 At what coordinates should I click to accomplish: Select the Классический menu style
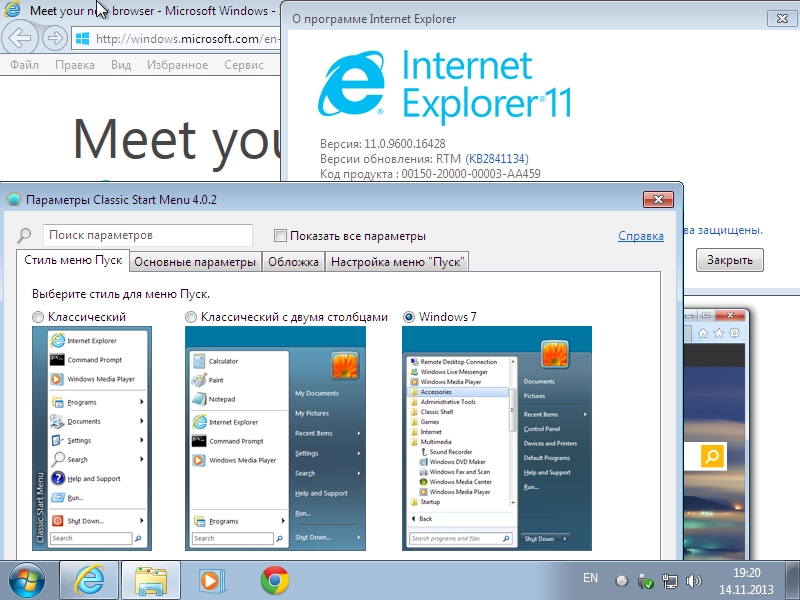(x=38, y=317)
